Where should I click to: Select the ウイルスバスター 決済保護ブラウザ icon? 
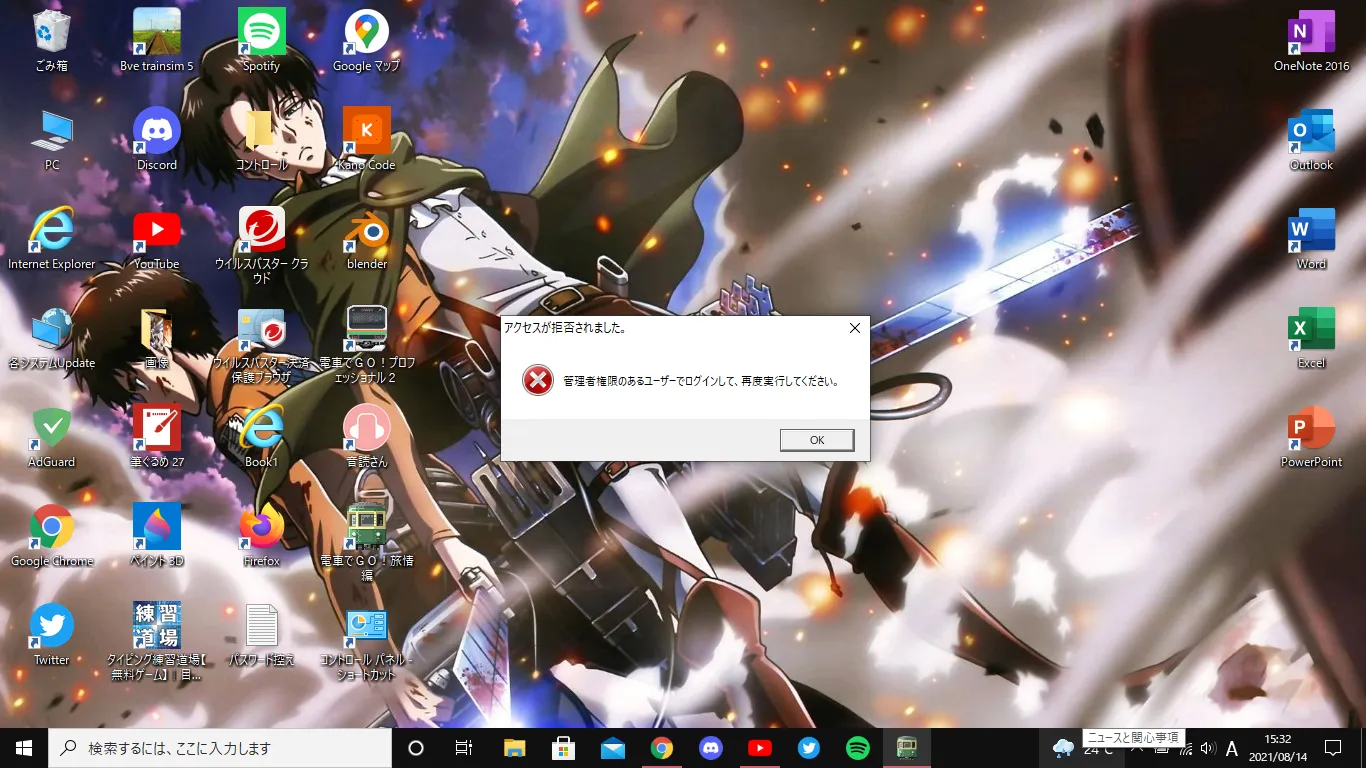pos(262,345)
